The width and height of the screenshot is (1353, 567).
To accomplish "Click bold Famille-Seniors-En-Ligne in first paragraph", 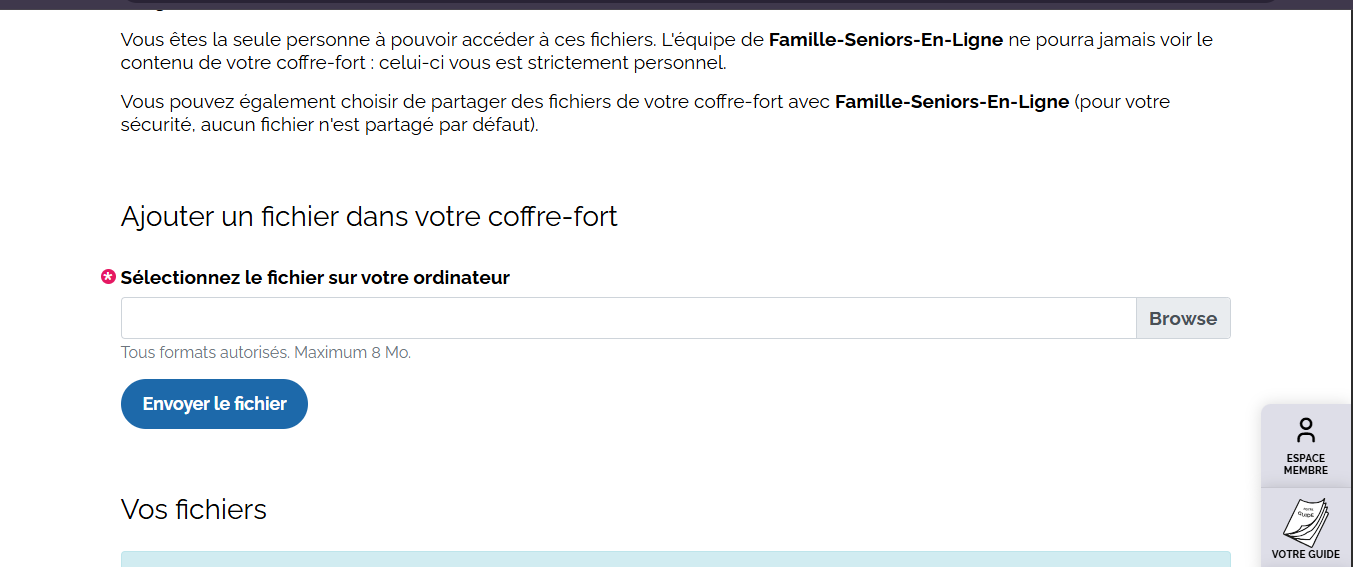I will click(x=885, y=40).
